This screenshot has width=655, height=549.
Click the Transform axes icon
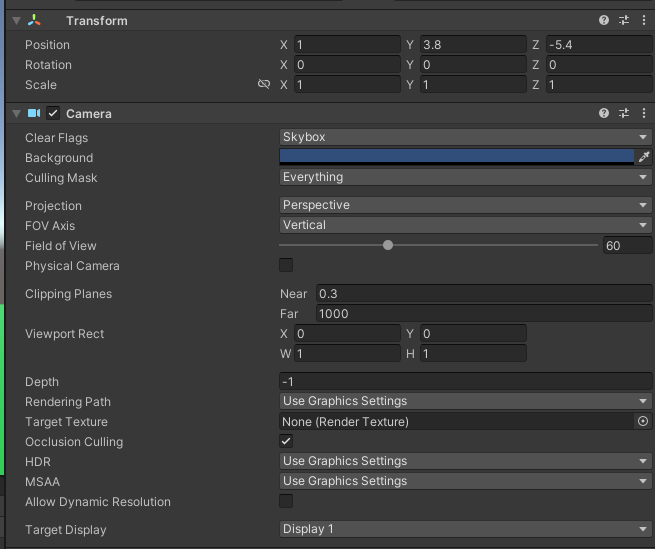[34, 20]
